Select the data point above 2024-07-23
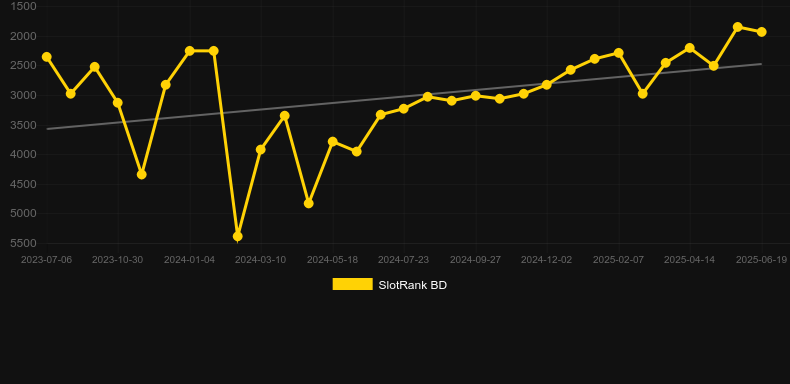 click(x=404, y=108)
